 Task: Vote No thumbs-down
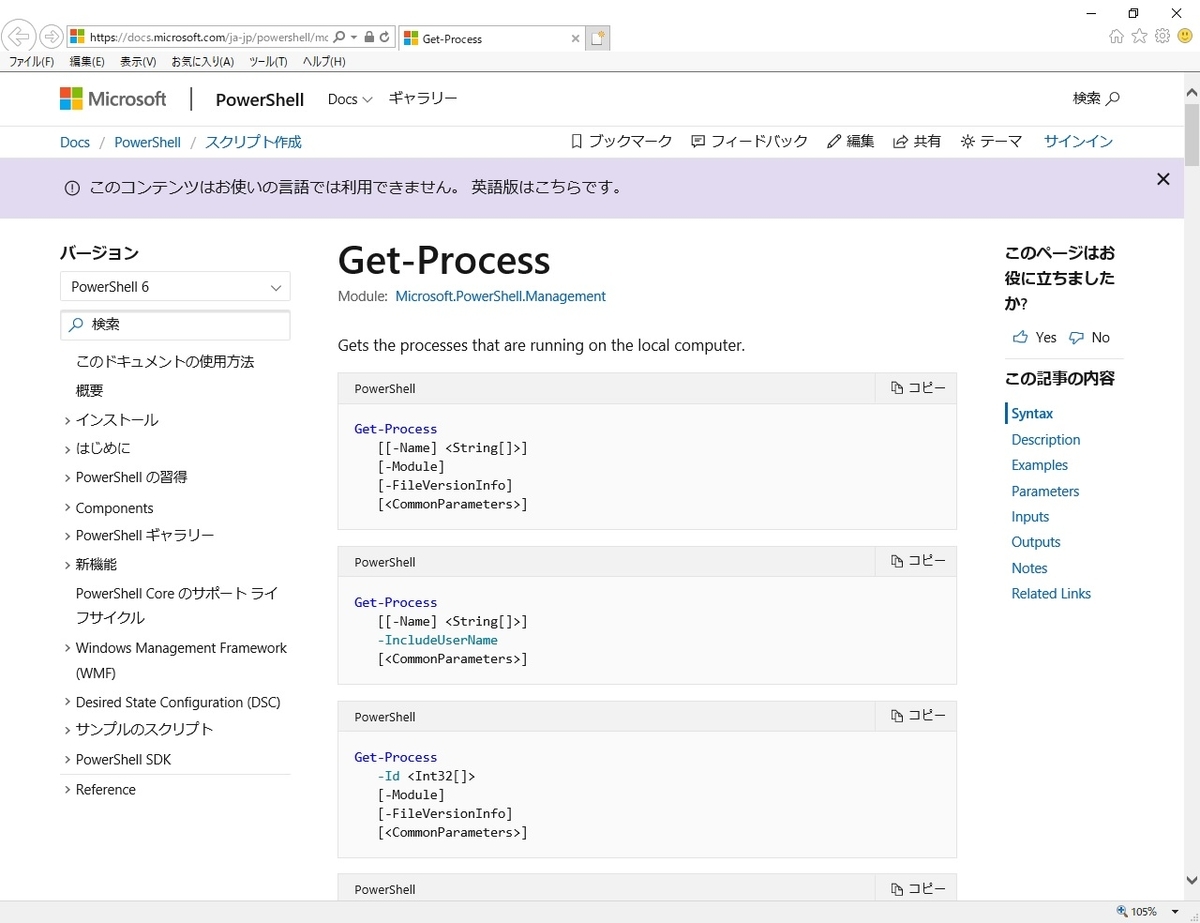1089,338
